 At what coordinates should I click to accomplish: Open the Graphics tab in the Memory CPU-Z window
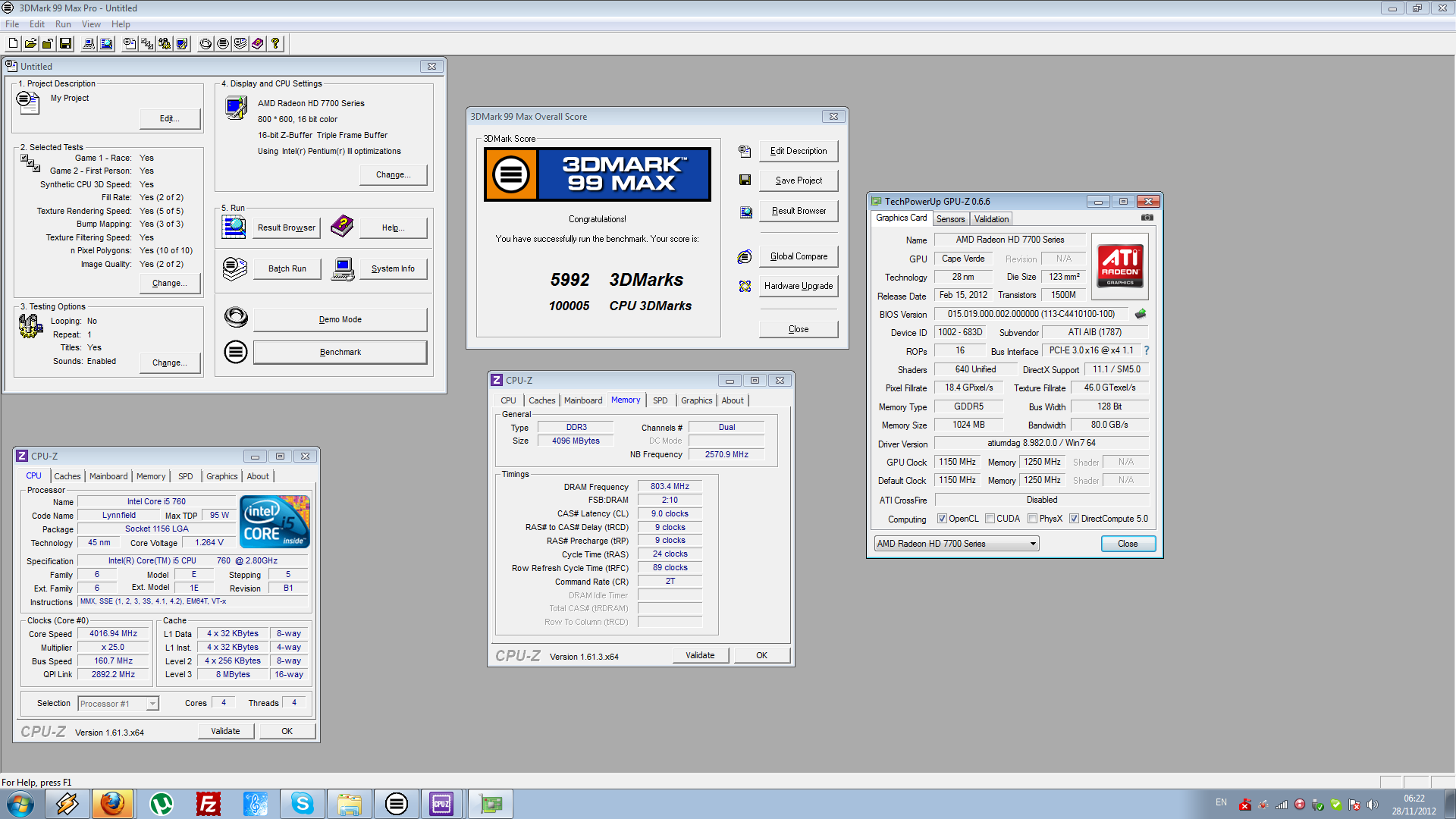[696, 400]
